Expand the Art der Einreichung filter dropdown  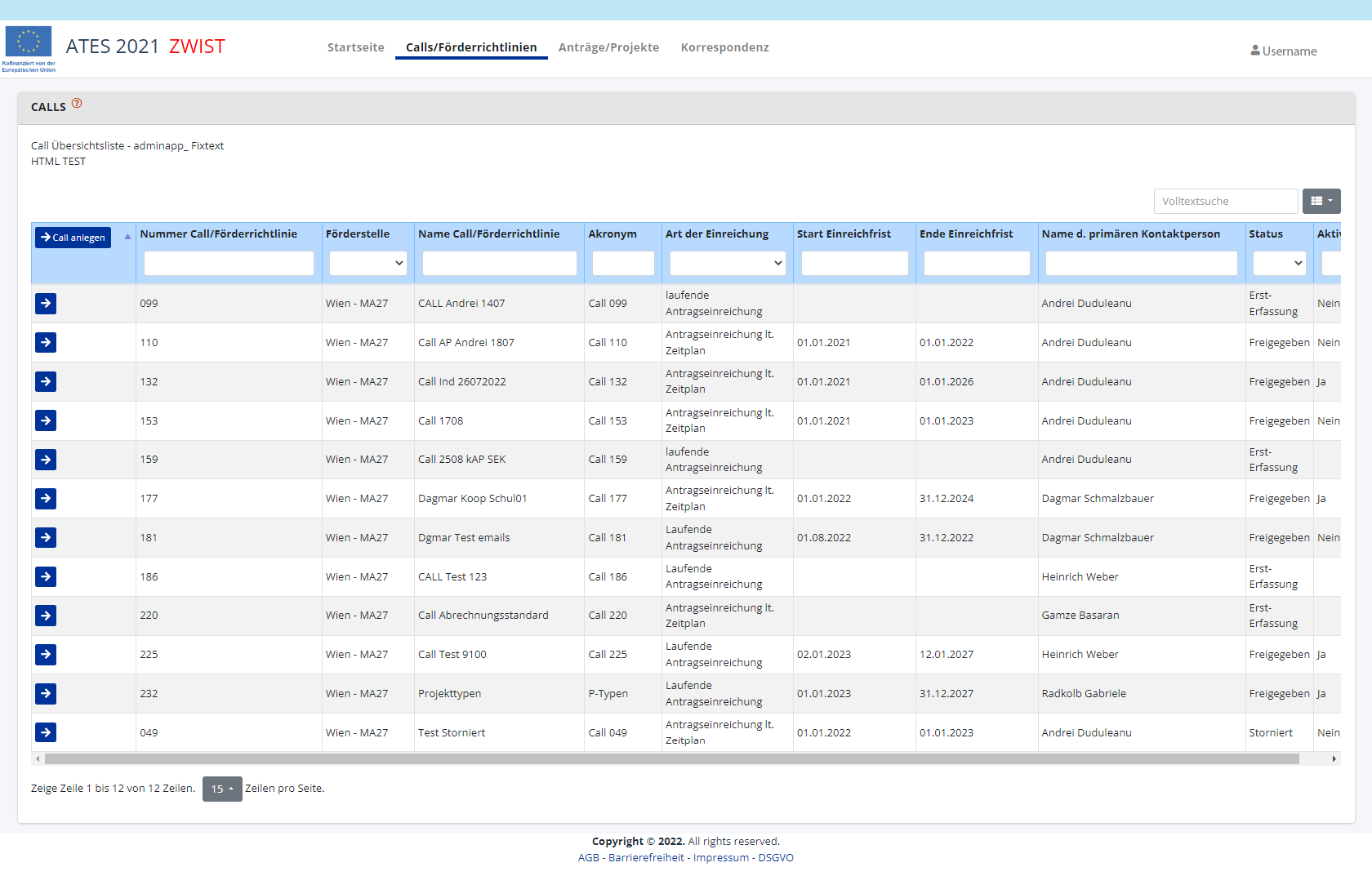(727, 263)
